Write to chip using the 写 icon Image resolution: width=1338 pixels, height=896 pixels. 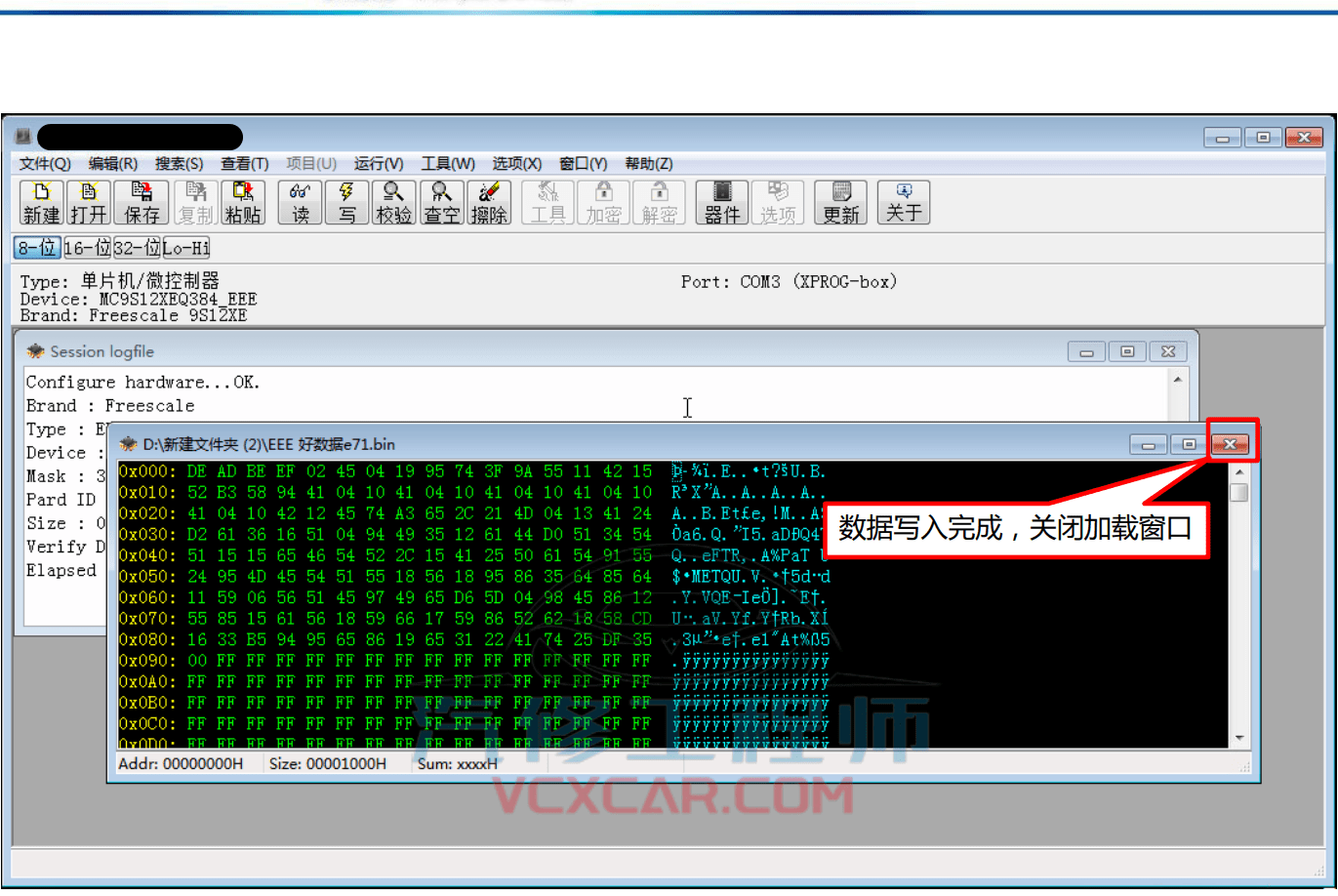[x=346, y=203]
